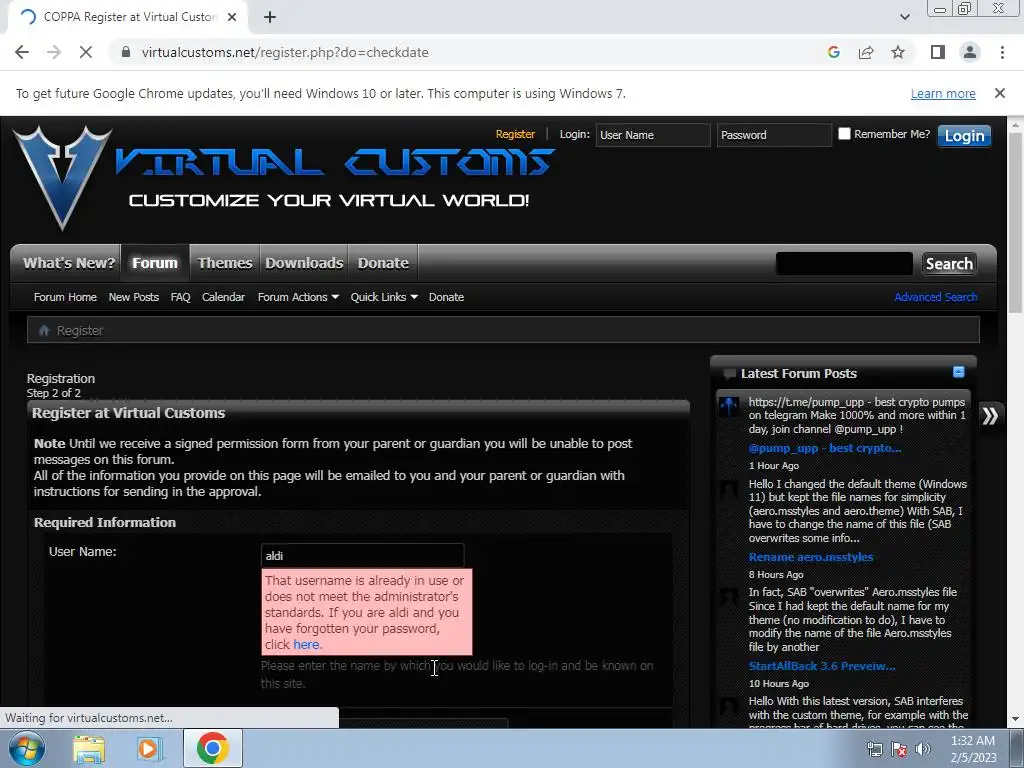Expand the Forum Actions dropdown
1024x768 pixels.
(298, 296)
